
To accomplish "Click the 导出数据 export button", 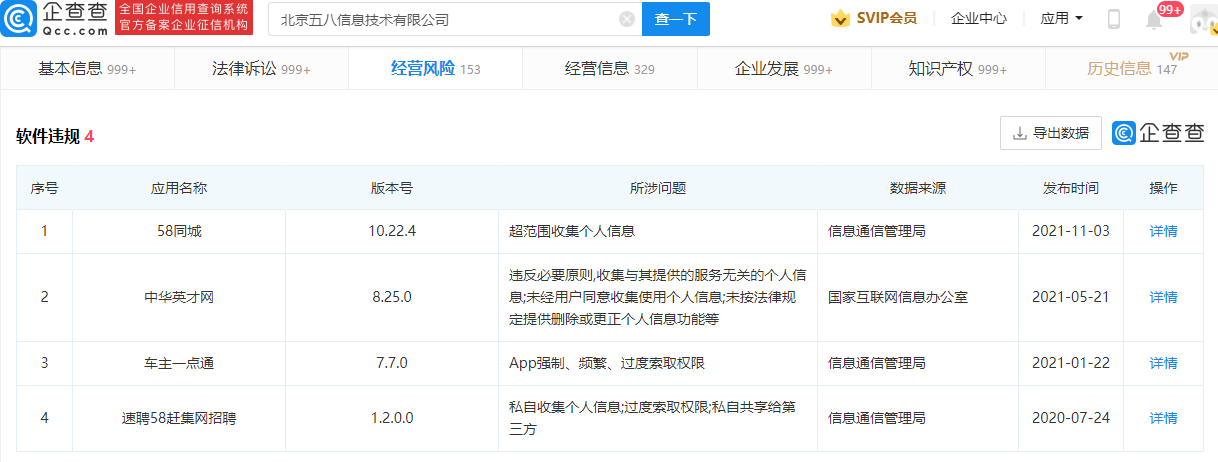I will [x=1050, y=133].
